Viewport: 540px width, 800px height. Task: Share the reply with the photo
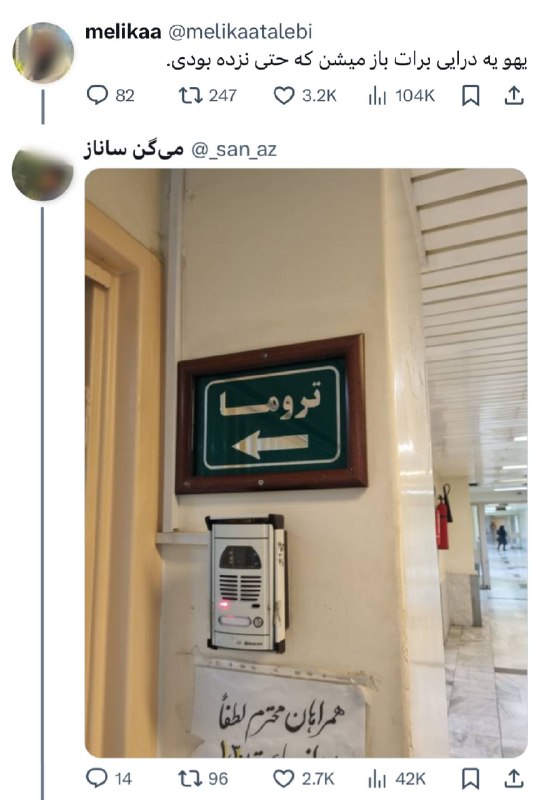pyautogui.click(x=514, y=779)
